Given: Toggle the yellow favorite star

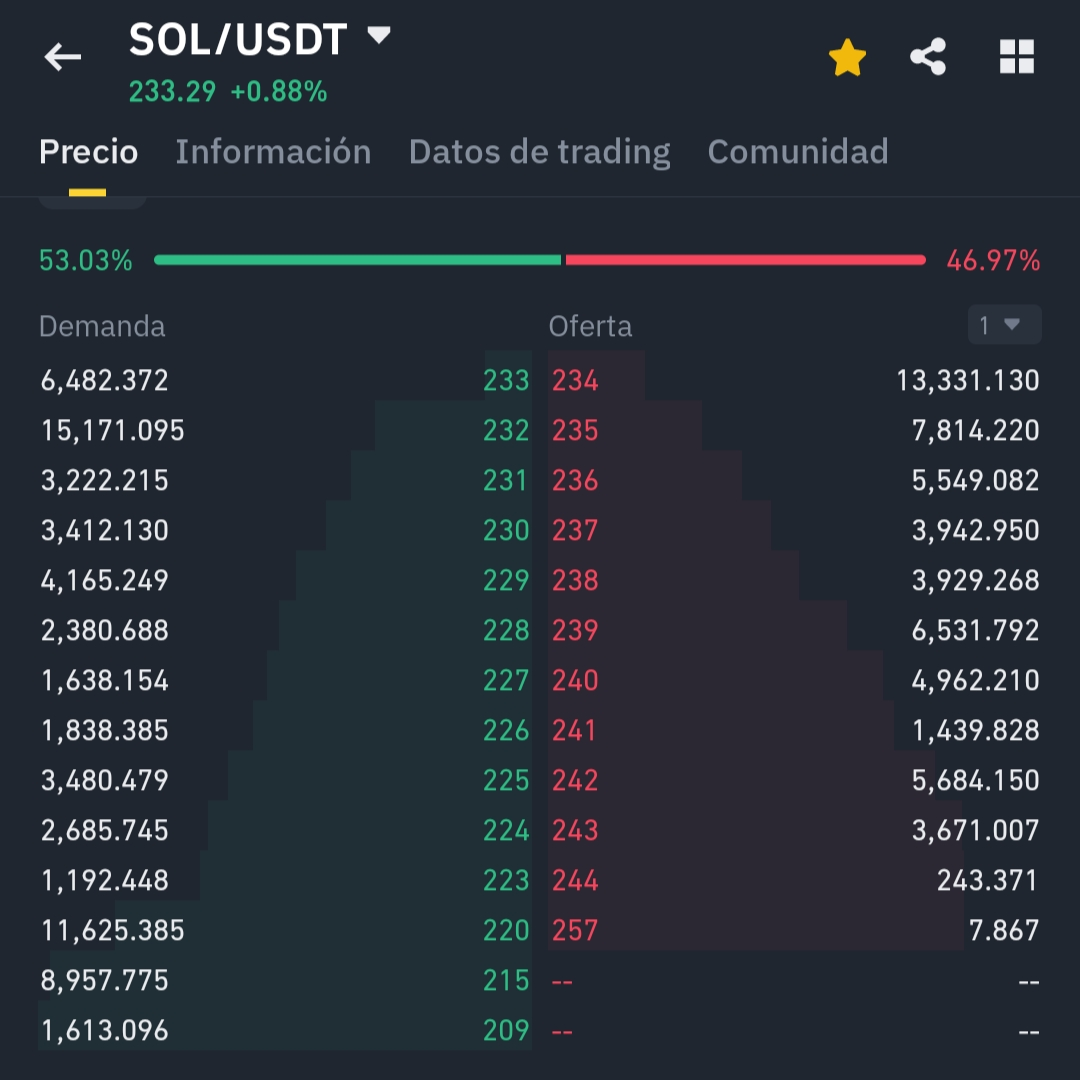Looking at the screenshot, I should point(847,58).
